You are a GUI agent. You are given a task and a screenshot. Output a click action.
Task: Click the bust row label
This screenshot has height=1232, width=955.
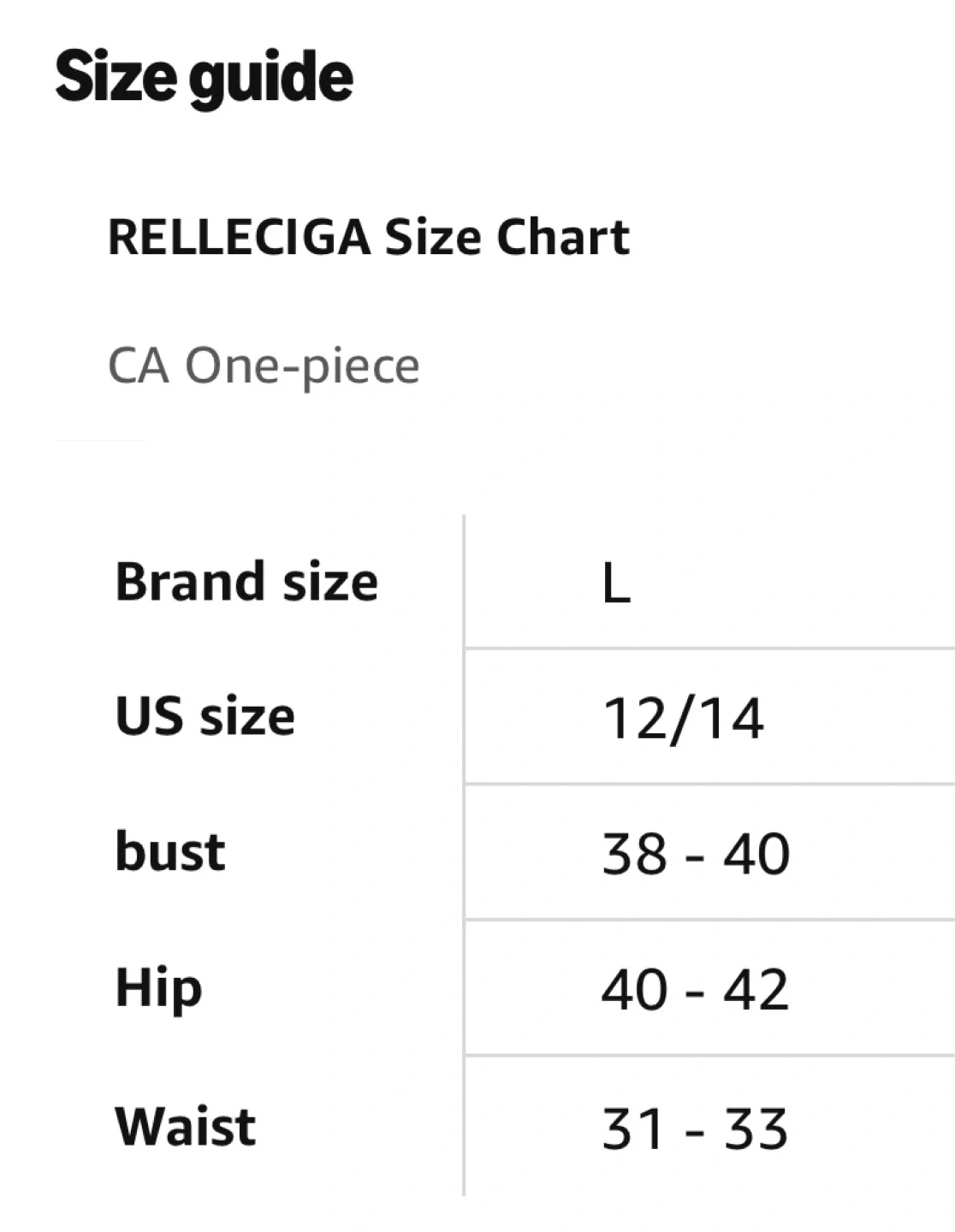[170, 852]
